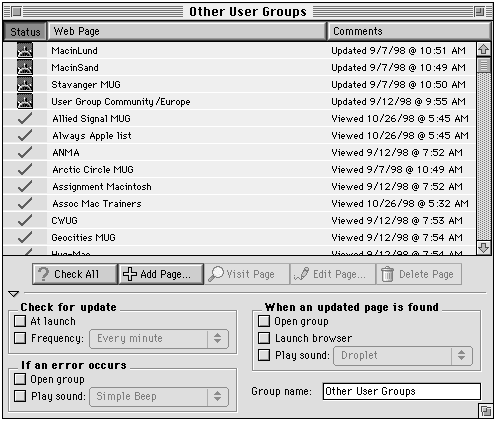The height and width of the screenshot is (421, 496).
Task: Click the trash can icon on Delete Page
Action: pos(387,274)
